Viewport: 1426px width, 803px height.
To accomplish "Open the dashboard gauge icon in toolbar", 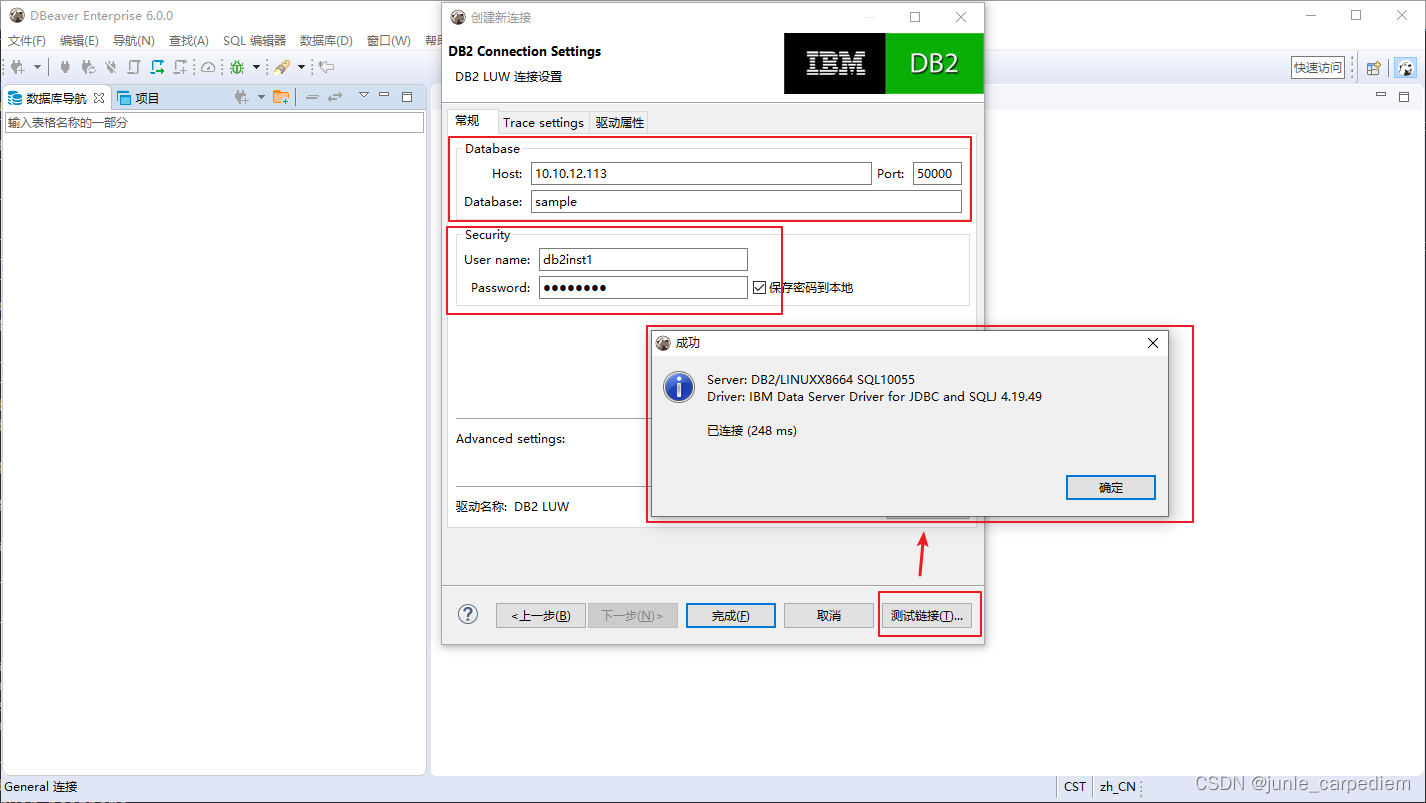I will 208,67.
